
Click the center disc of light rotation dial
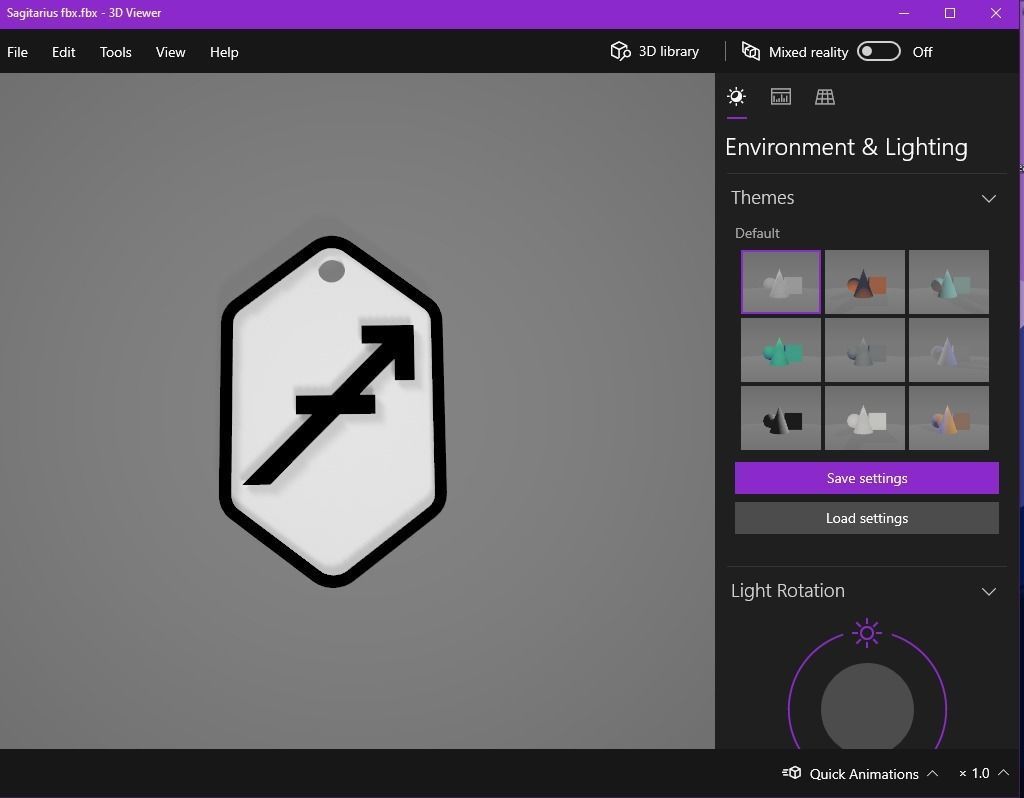pyautogui.click(x=867, y=707)
